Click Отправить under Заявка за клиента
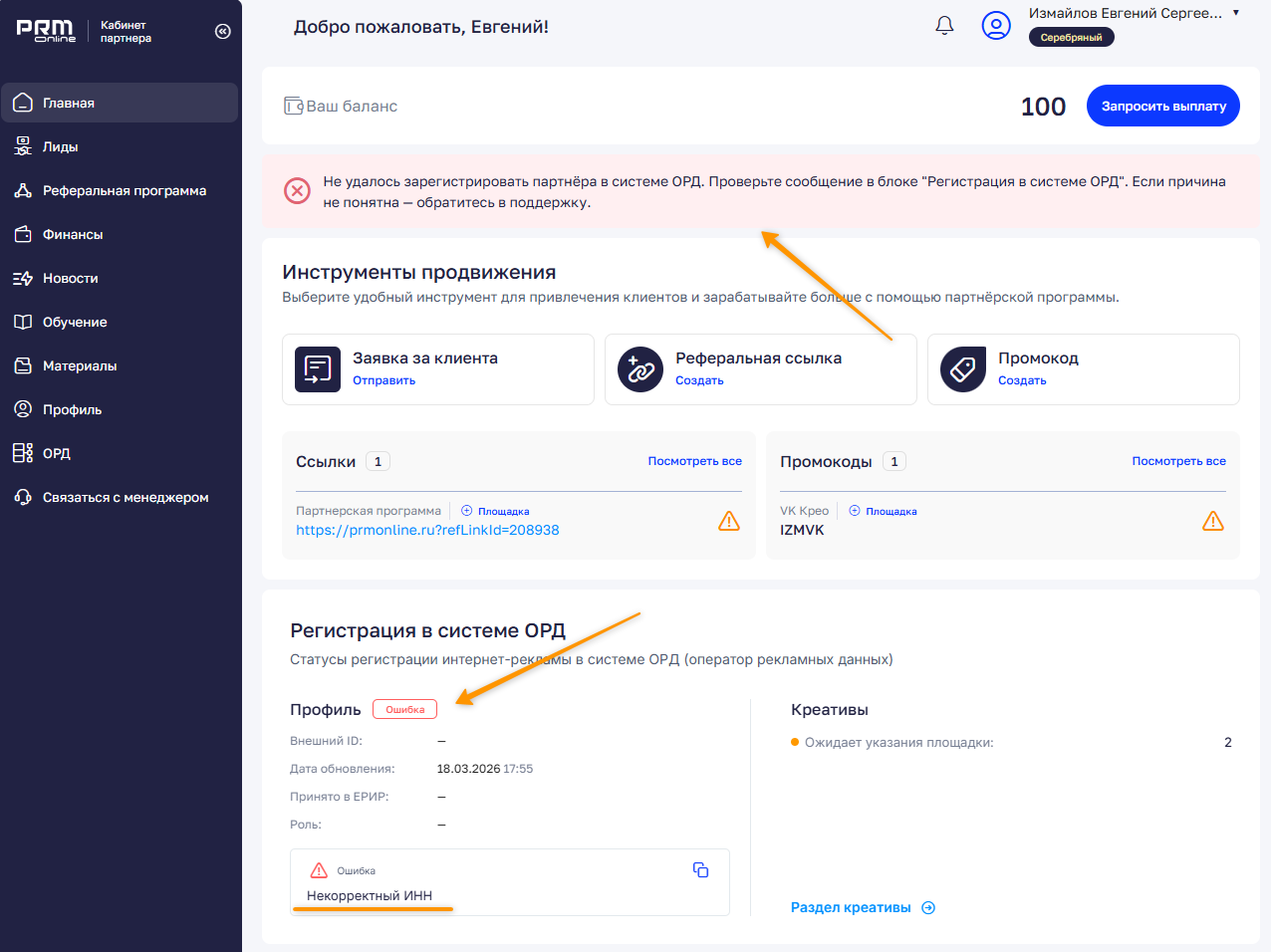Image resolution: width=1271 pixels, height=952 pixels. (383, 380)
